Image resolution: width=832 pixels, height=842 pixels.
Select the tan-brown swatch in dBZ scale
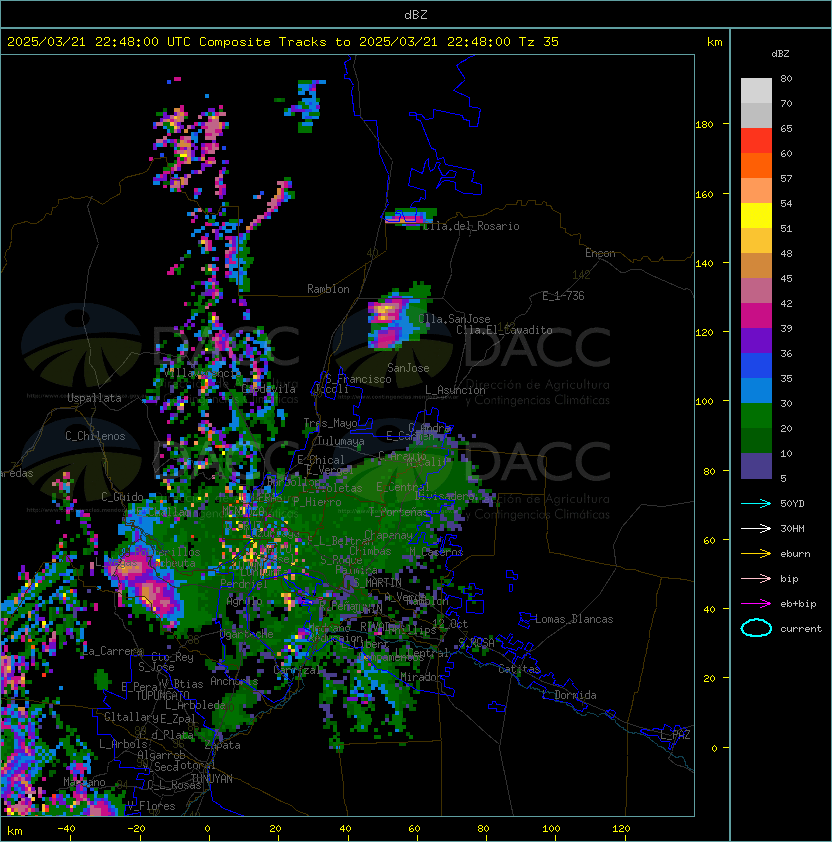756,266
